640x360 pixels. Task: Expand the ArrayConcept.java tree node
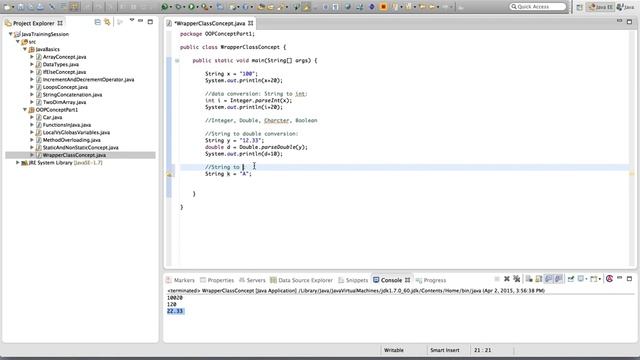coord(32,57)
